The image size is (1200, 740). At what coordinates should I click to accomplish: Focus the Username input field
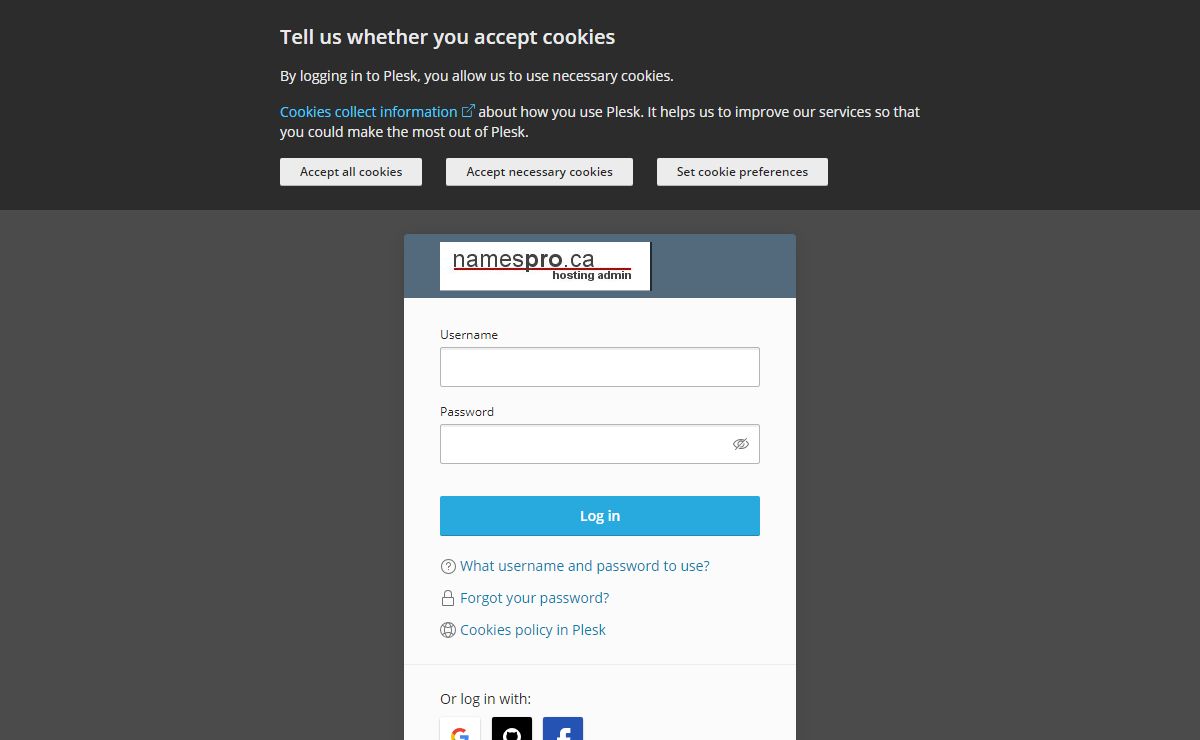click(600, 367)
